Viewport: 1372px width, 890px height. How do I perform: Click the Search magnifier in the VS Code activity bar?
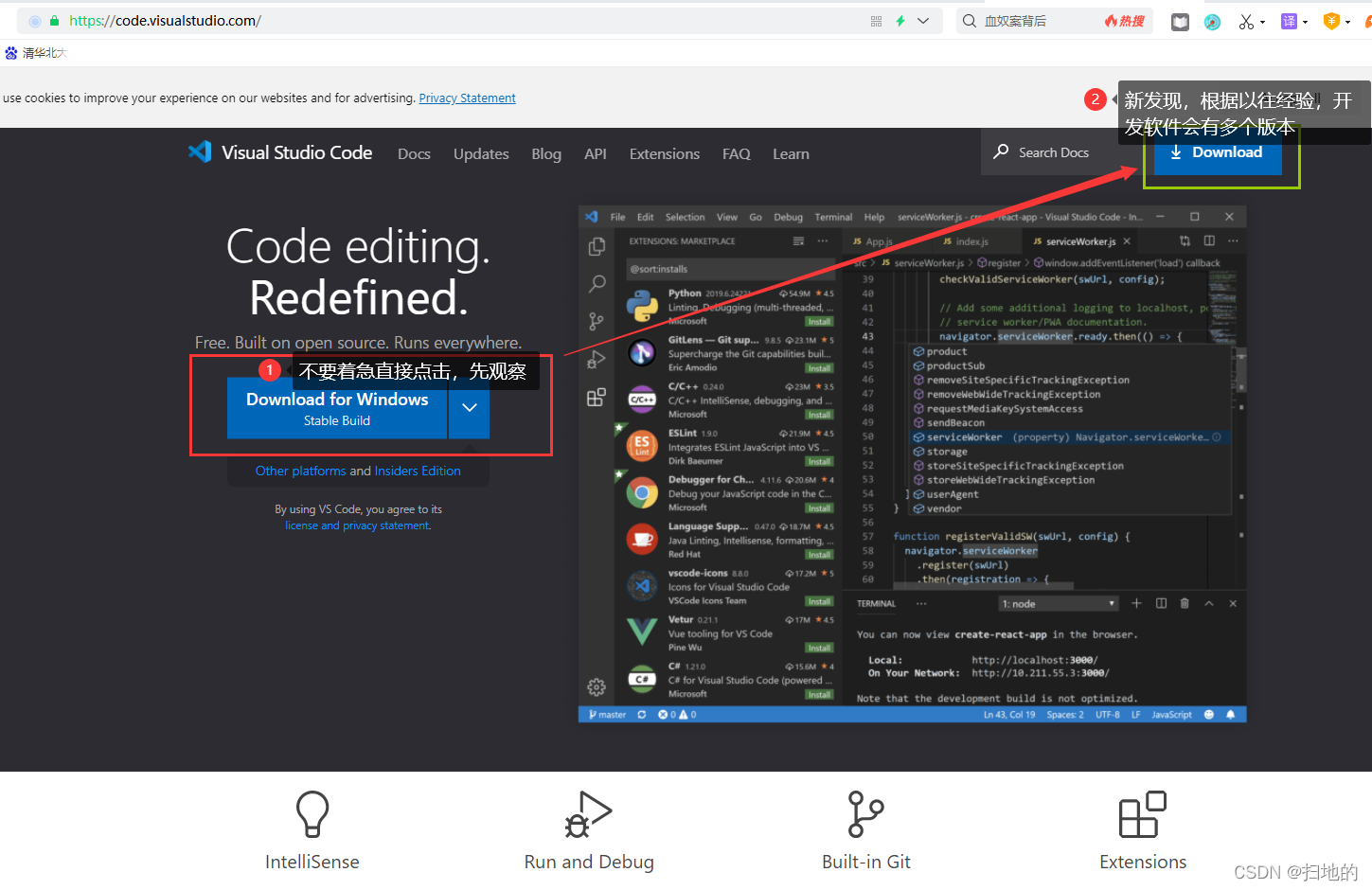click(x=597, y=283)
